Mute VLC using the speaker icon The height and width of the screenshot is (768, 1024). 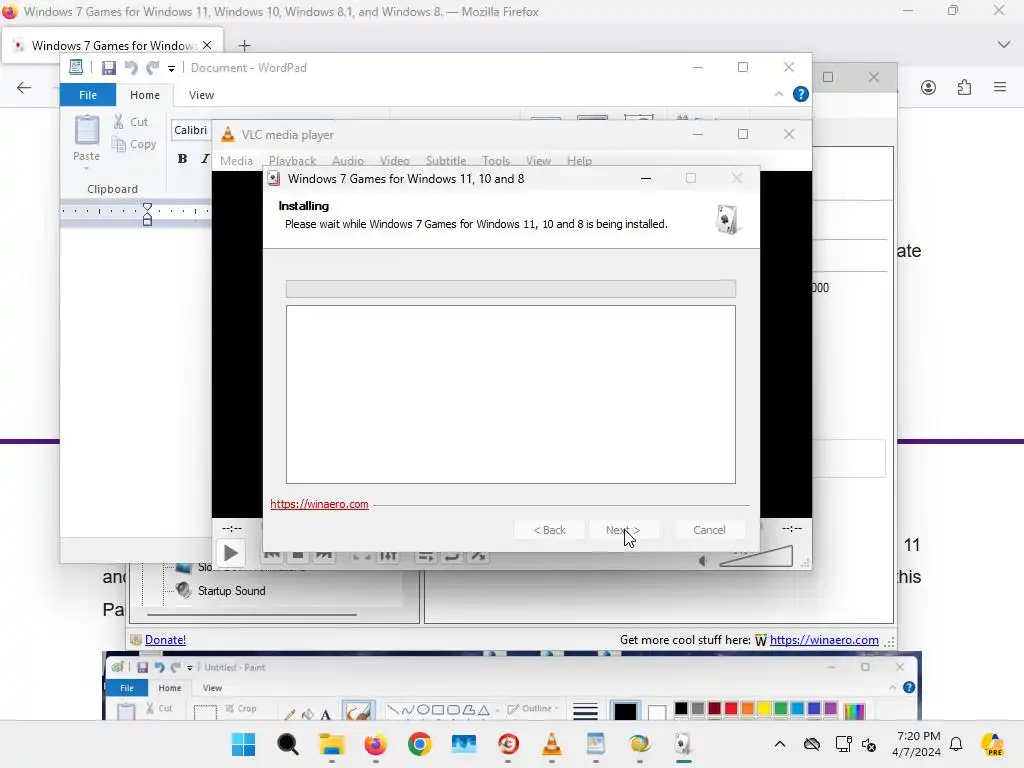tap(703, 560)
